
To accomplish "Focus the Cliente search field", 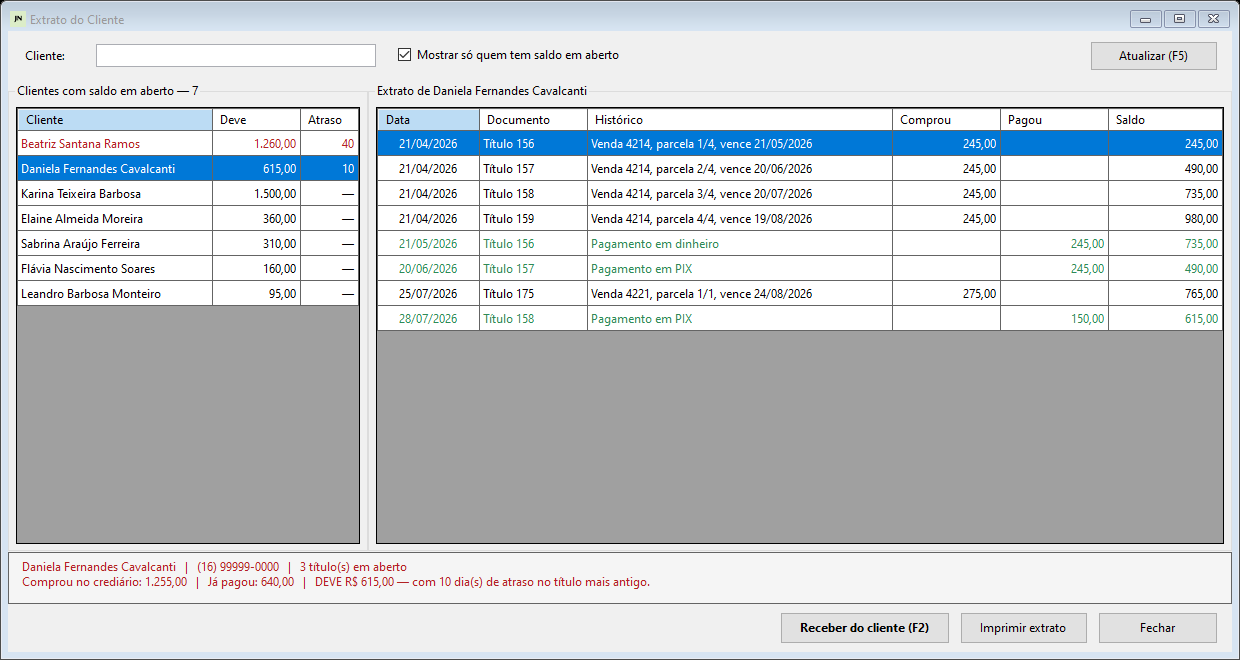I will (236, 55).
